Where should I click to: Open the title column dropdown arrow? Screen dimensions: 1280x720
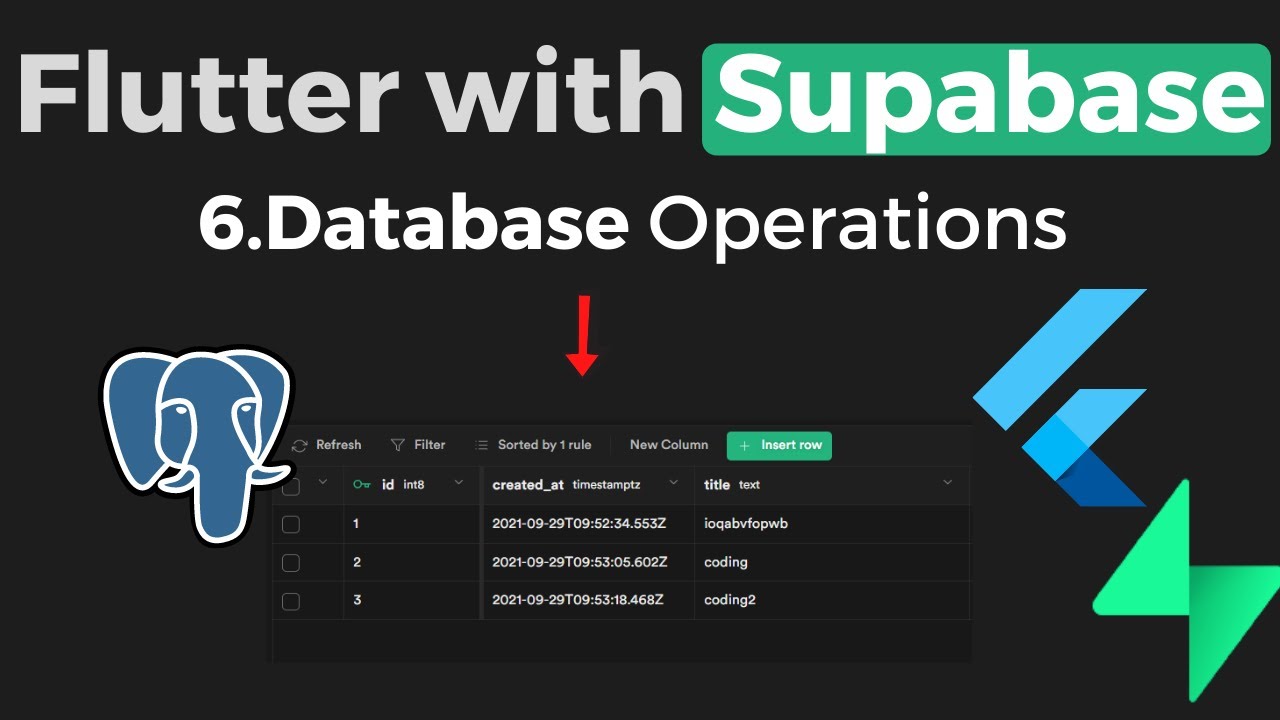pyautogui.click(x=948, y=483)
